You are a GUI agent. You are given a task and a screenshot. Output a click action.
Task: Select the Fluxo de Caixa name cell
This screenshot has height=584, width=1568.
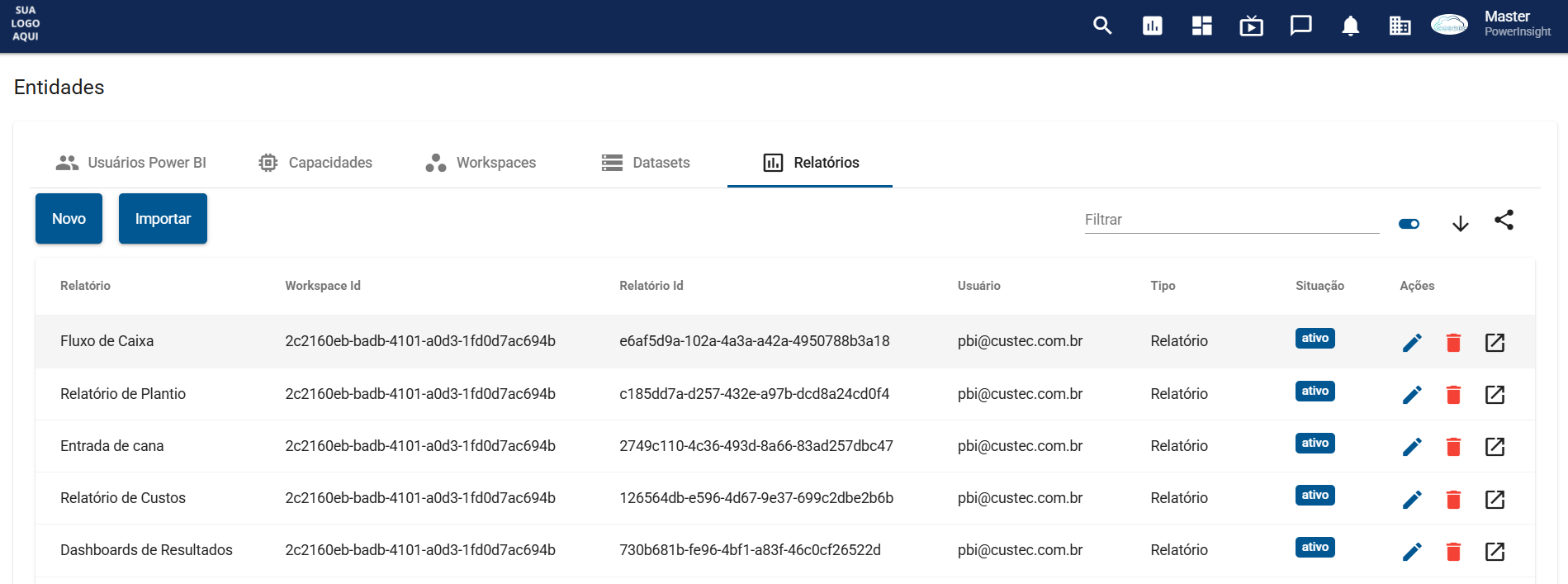(x=107, y=341)
